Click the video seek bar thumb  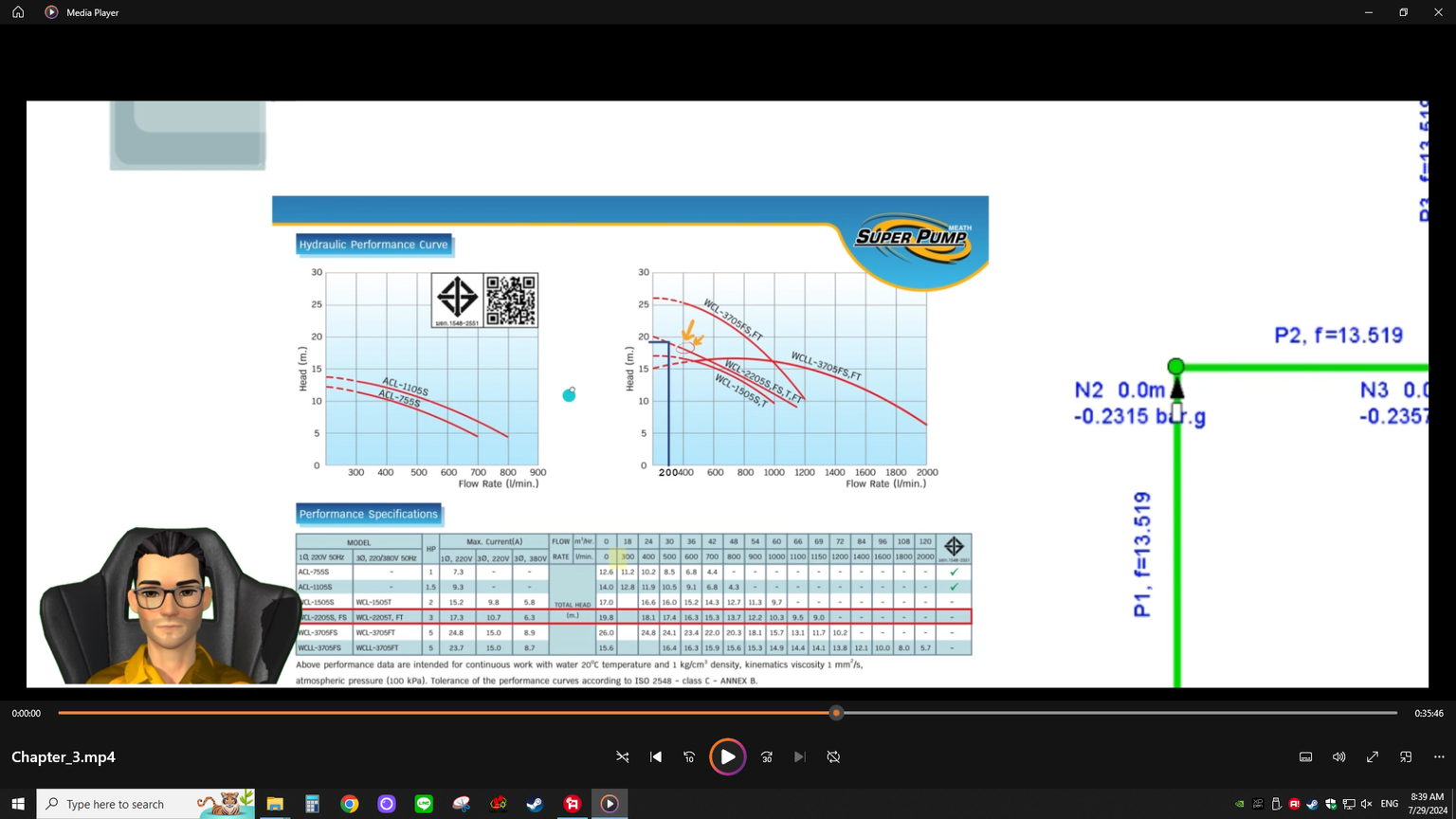[836, 713]
